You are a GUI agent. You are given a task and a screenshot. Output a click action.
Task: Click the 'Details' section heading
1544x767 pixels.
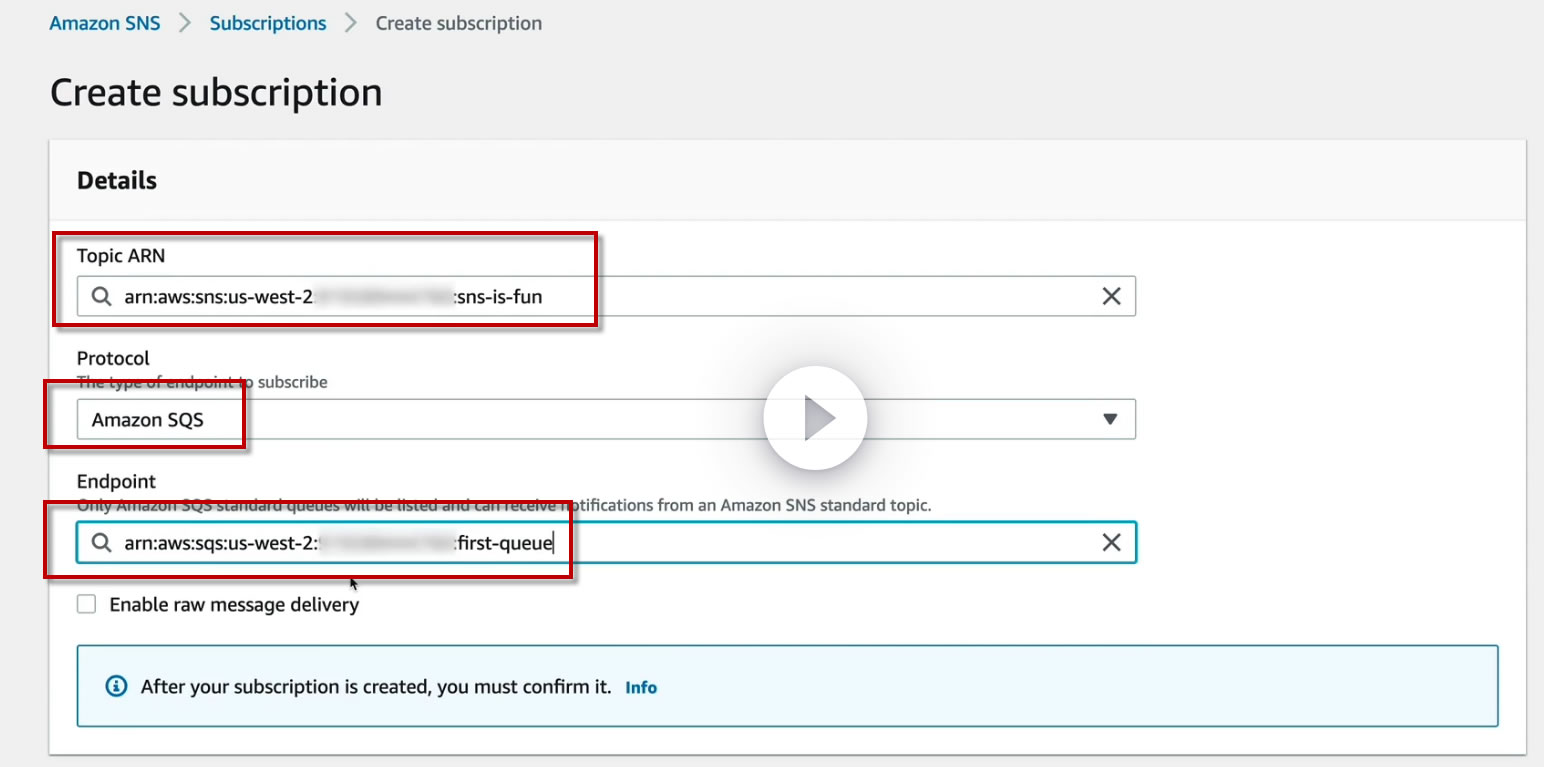pos(117,180)
